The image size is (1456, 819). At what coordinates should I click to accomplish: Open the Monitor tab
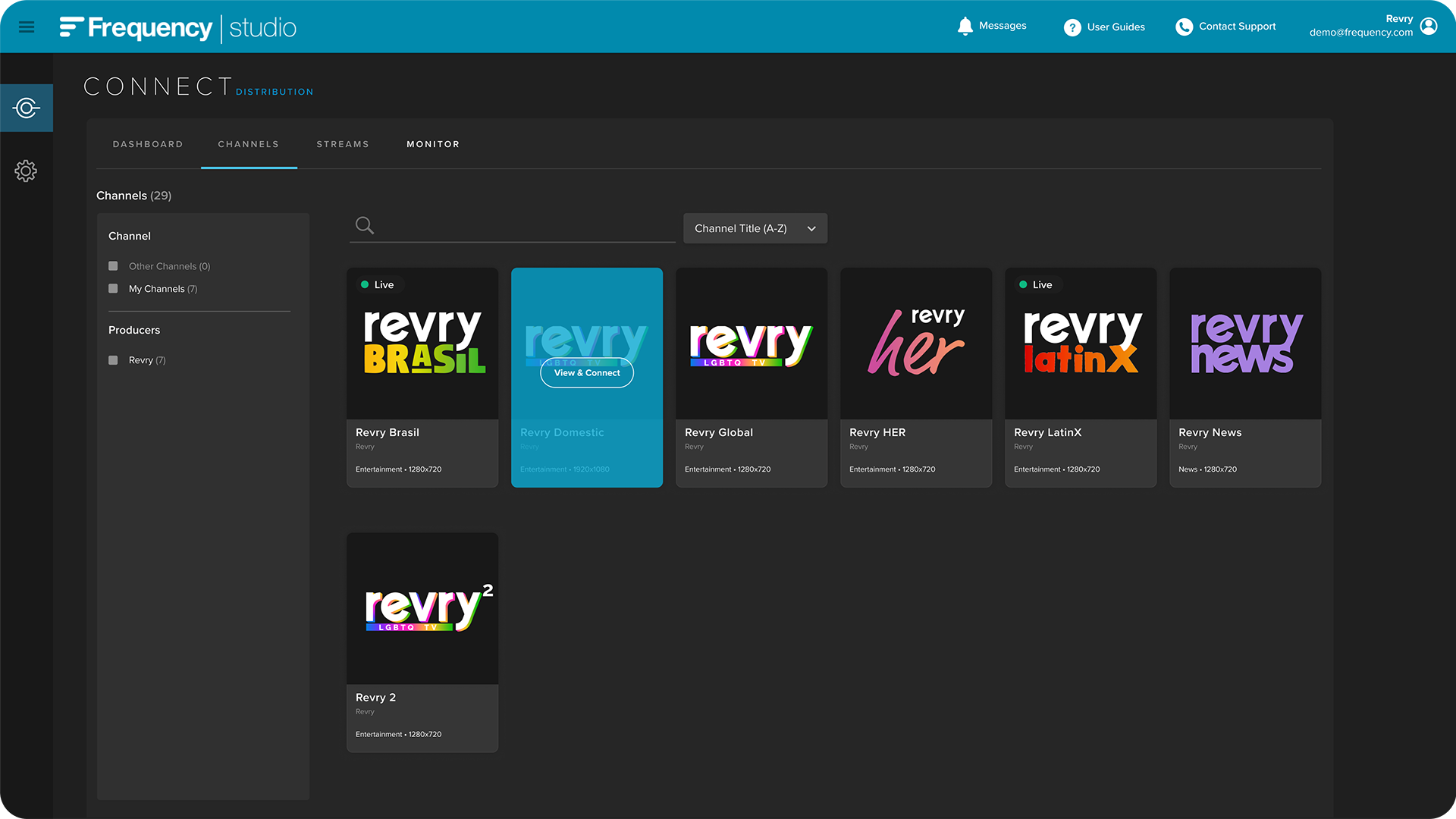coord(433,144)
